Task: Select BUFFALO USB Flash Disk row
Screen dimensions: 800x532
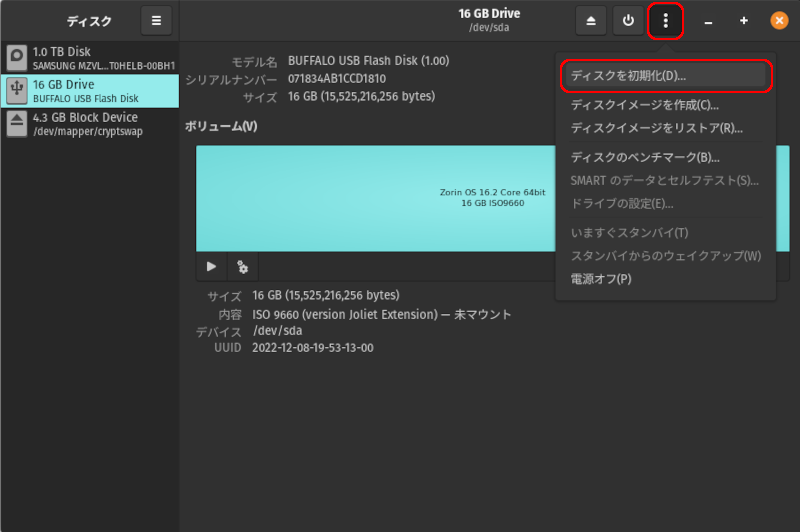Action: pyautogui.click(x=90, y=91)
